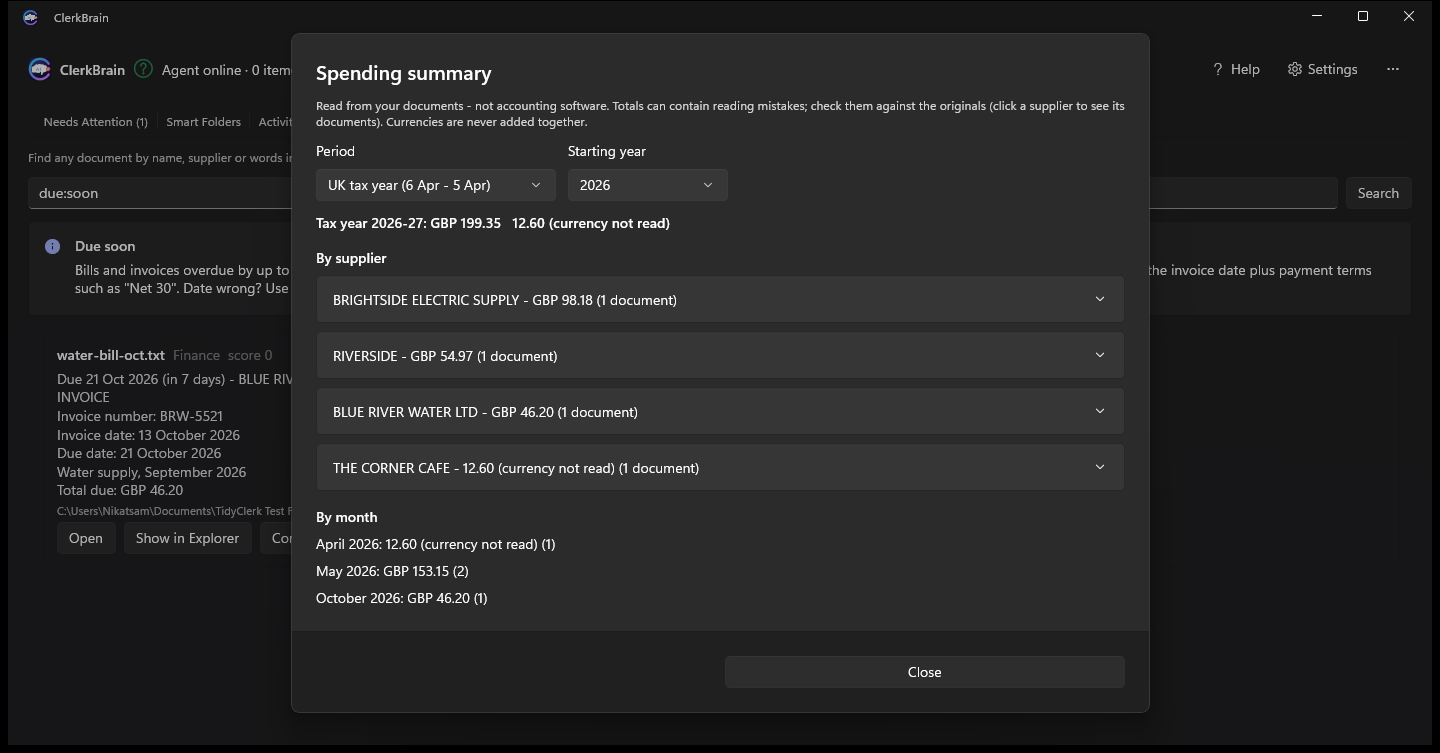
Task: Open the Period dropdown
Action: click(436, 185)
